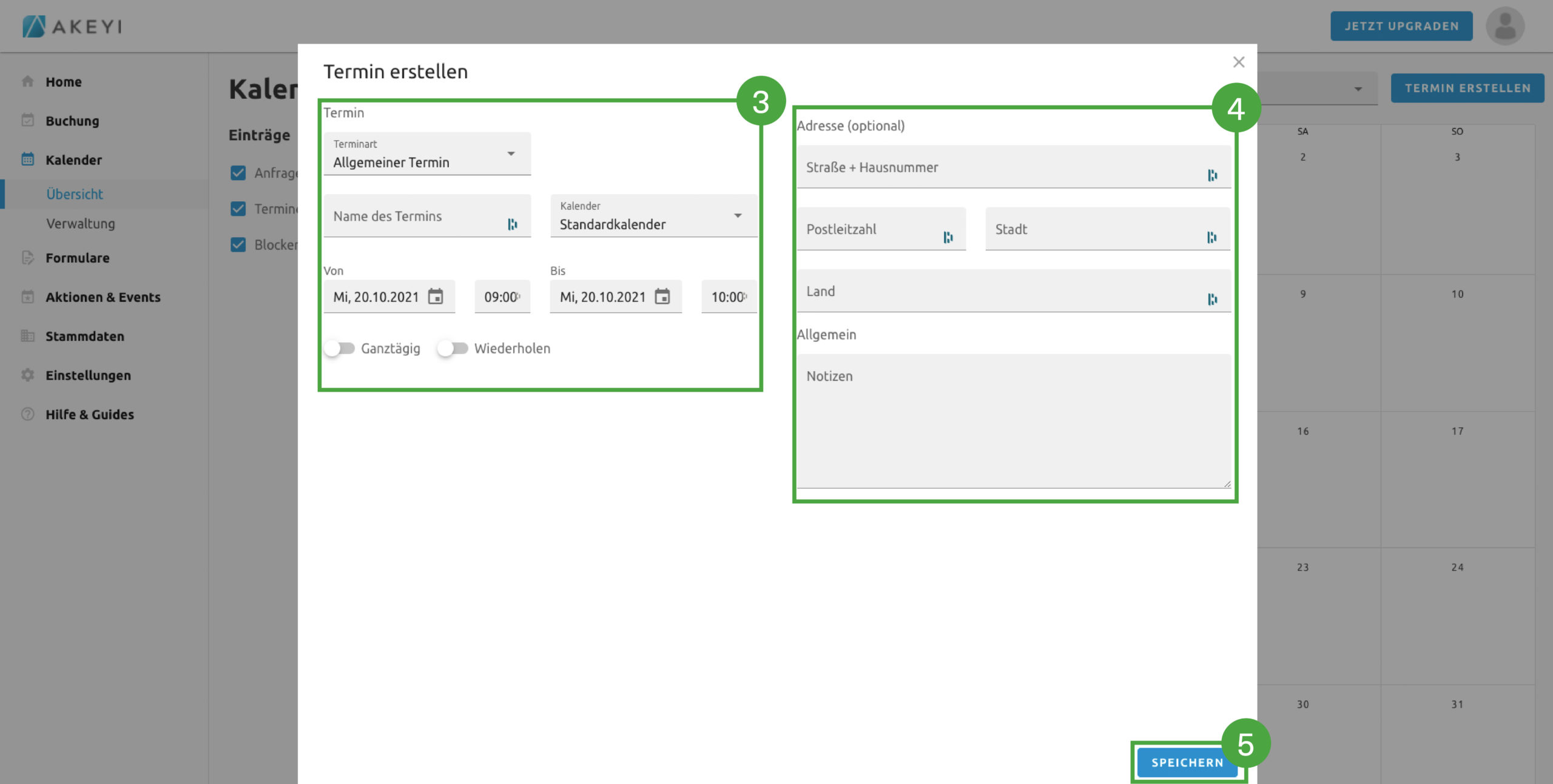The height and width of the screenshot is (784, 1553).
Task: Close the Termin erstellen dialog
Action: (x=1239, y=62)
